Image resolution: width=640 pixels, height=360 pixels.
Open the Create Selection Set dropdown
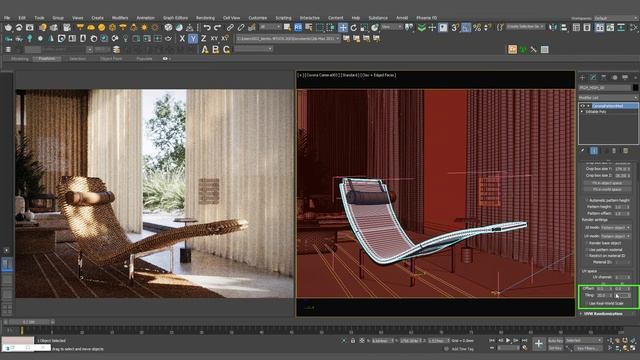[525, 27]
